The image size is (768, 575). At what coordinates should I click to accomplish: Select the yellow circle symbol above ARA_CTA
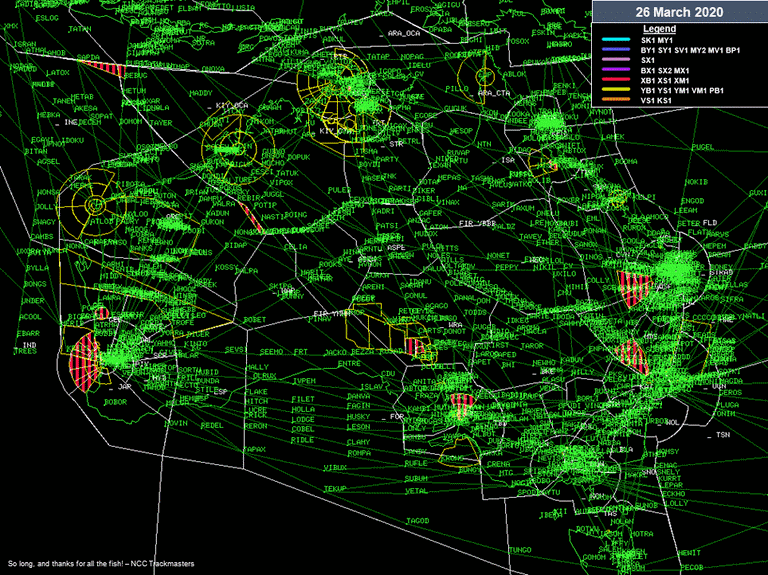point(487,74)
